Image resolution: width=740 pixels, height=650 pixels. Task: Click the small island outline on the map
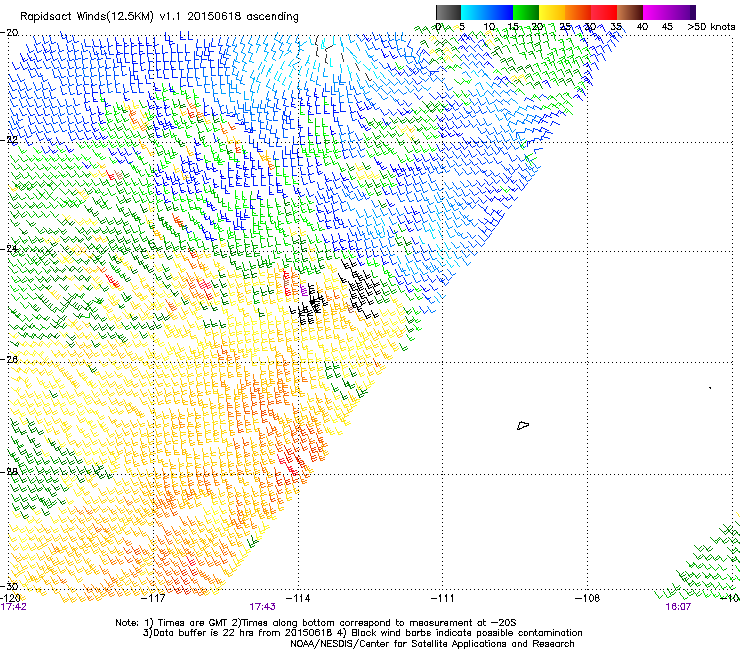523,426
